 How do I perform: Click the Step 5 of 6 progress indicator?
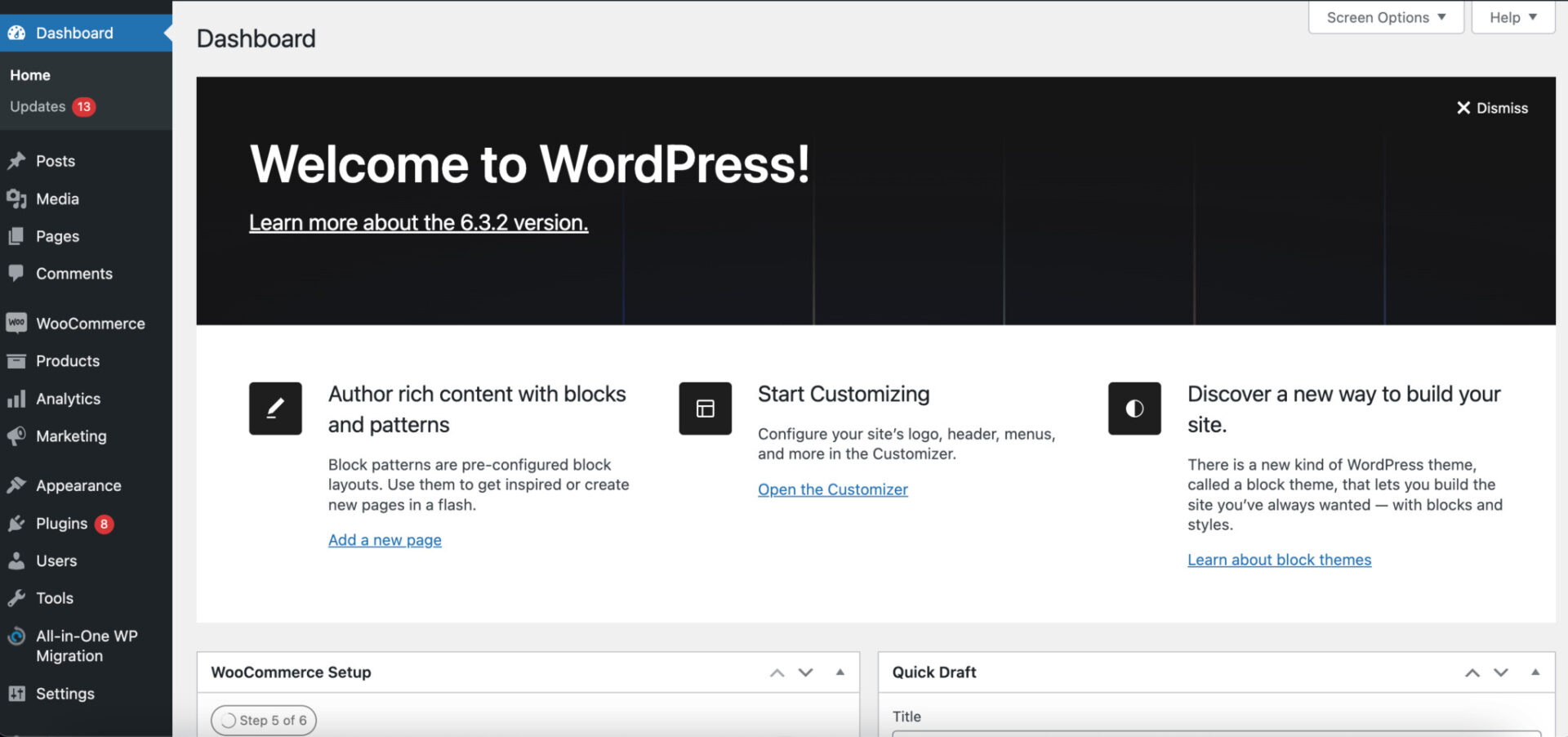(x=263, y=720)
